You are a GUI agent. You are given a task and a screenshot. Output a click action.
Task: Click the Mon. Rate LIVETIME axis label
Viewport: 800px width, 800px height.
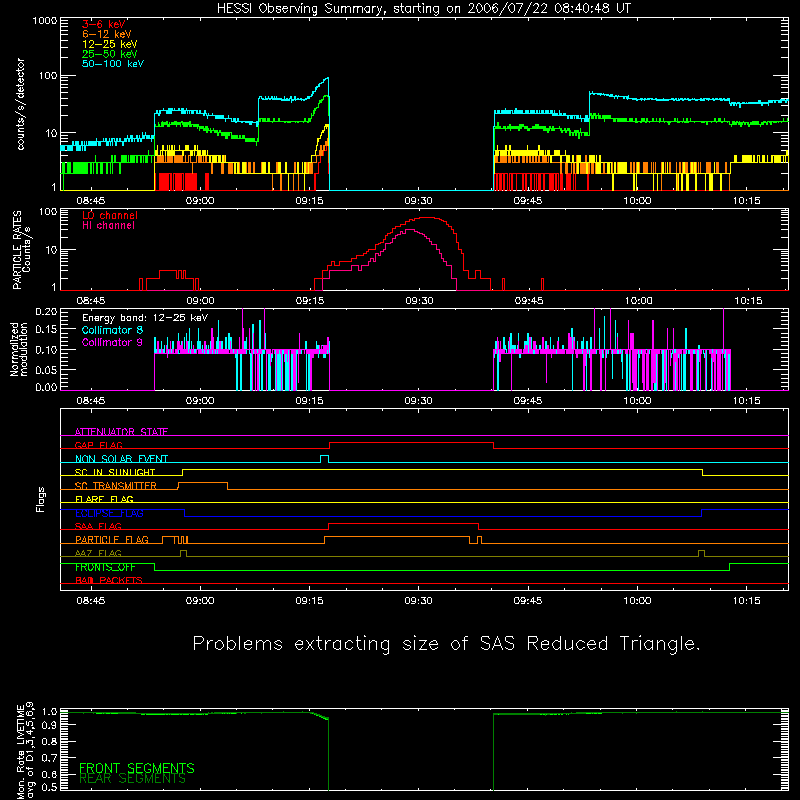click(x=25, y=750)
